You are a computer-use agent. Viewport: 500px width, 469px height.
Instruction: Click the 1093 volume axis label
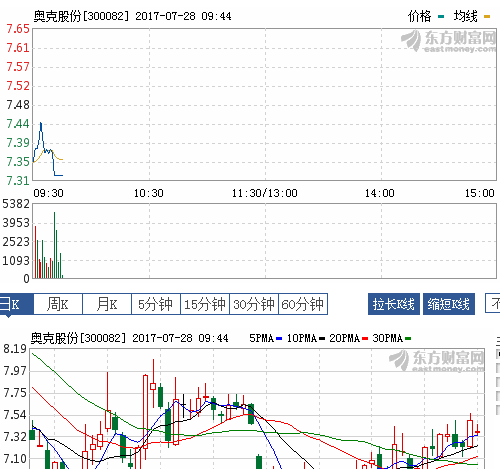(x=16, y=261)
